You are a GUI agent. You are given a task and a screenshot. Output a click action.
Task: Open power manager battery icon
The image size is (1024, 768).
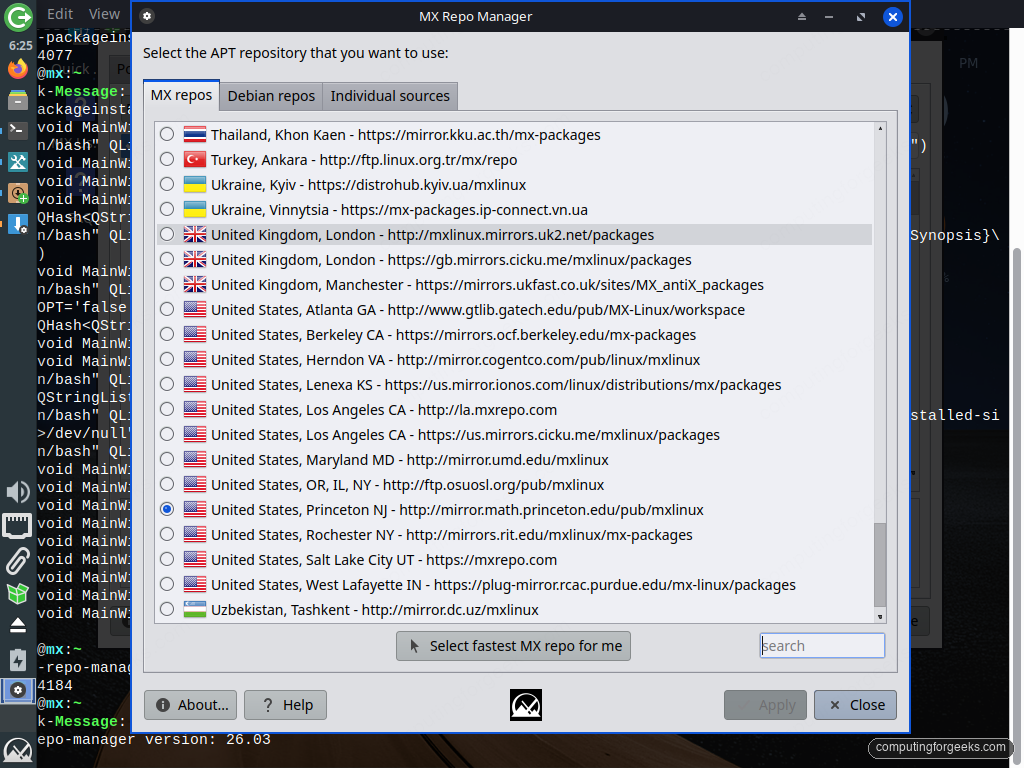18,660
